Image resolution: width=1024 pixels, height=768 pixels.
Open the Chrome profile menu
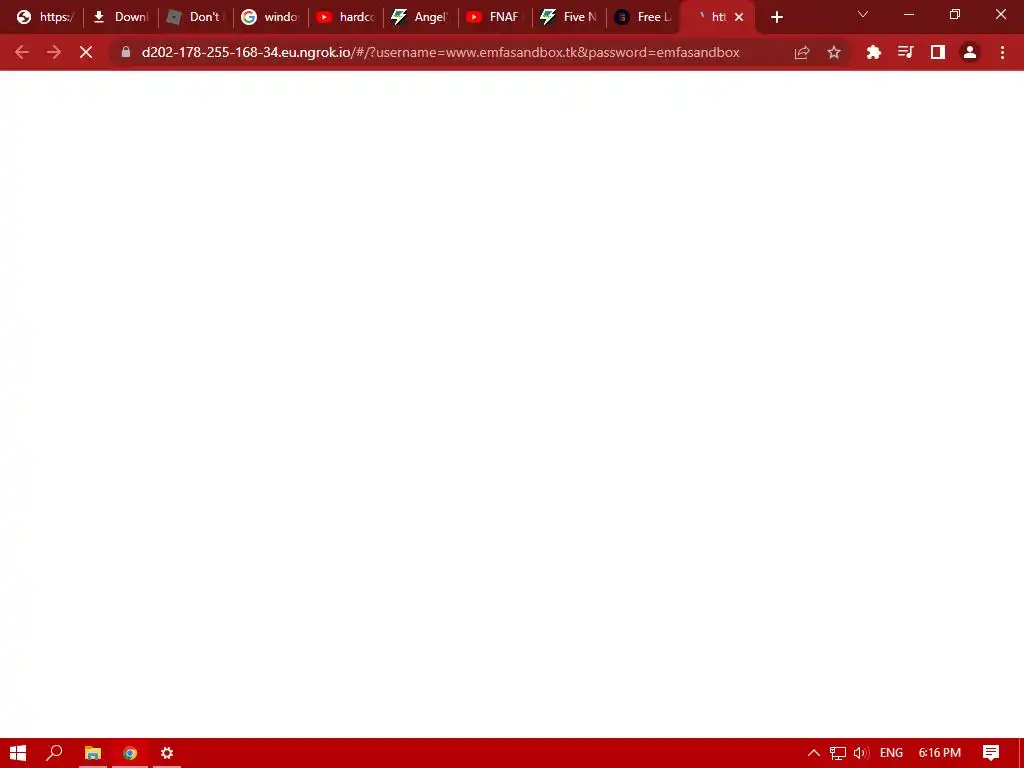[x=970, y=52]
